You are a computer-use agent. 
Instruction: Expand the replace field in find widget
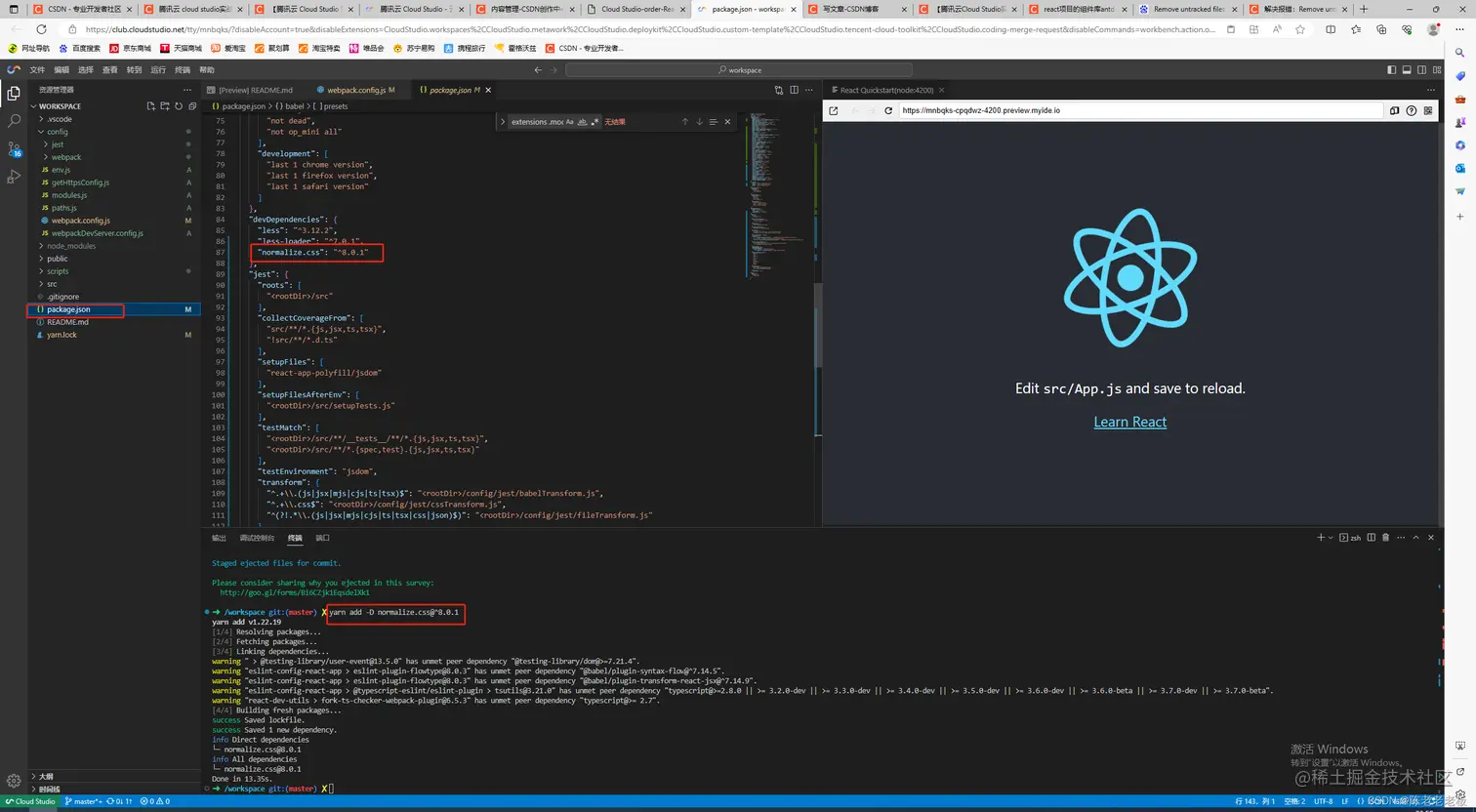coord(503,122)
